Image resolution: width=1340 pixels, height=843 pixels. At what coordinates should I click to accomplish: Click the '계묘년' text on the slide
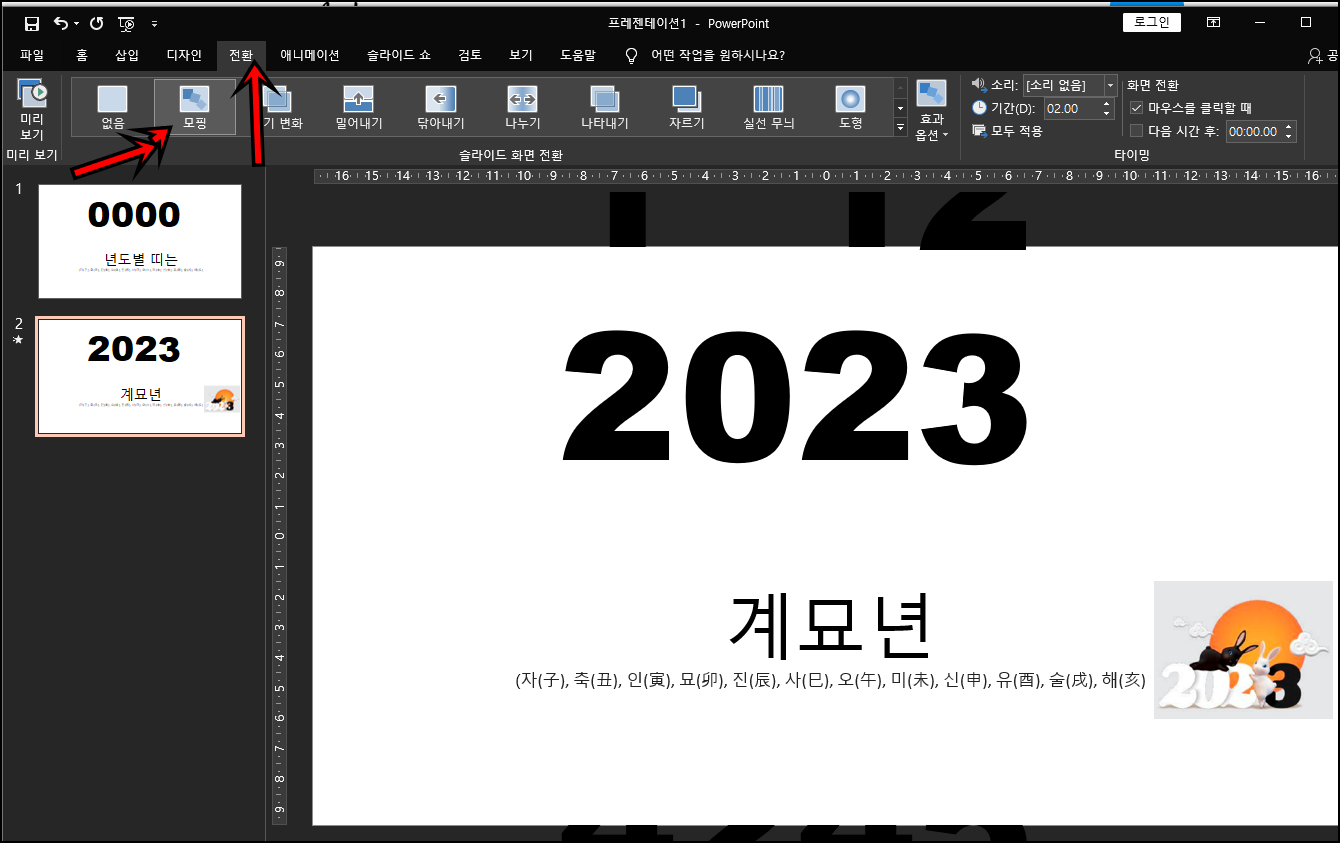tap(830, 625)
